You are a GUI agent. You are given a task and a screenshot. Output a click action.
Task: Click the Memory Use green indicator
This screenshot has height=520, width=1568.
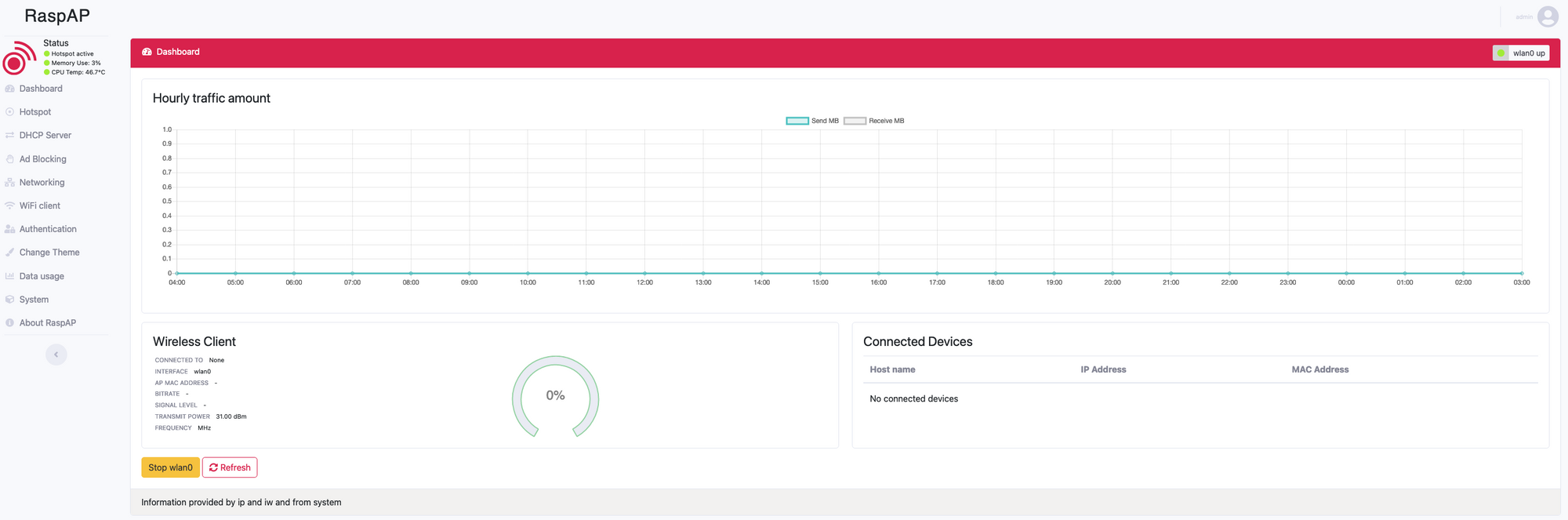click(47, 63)
